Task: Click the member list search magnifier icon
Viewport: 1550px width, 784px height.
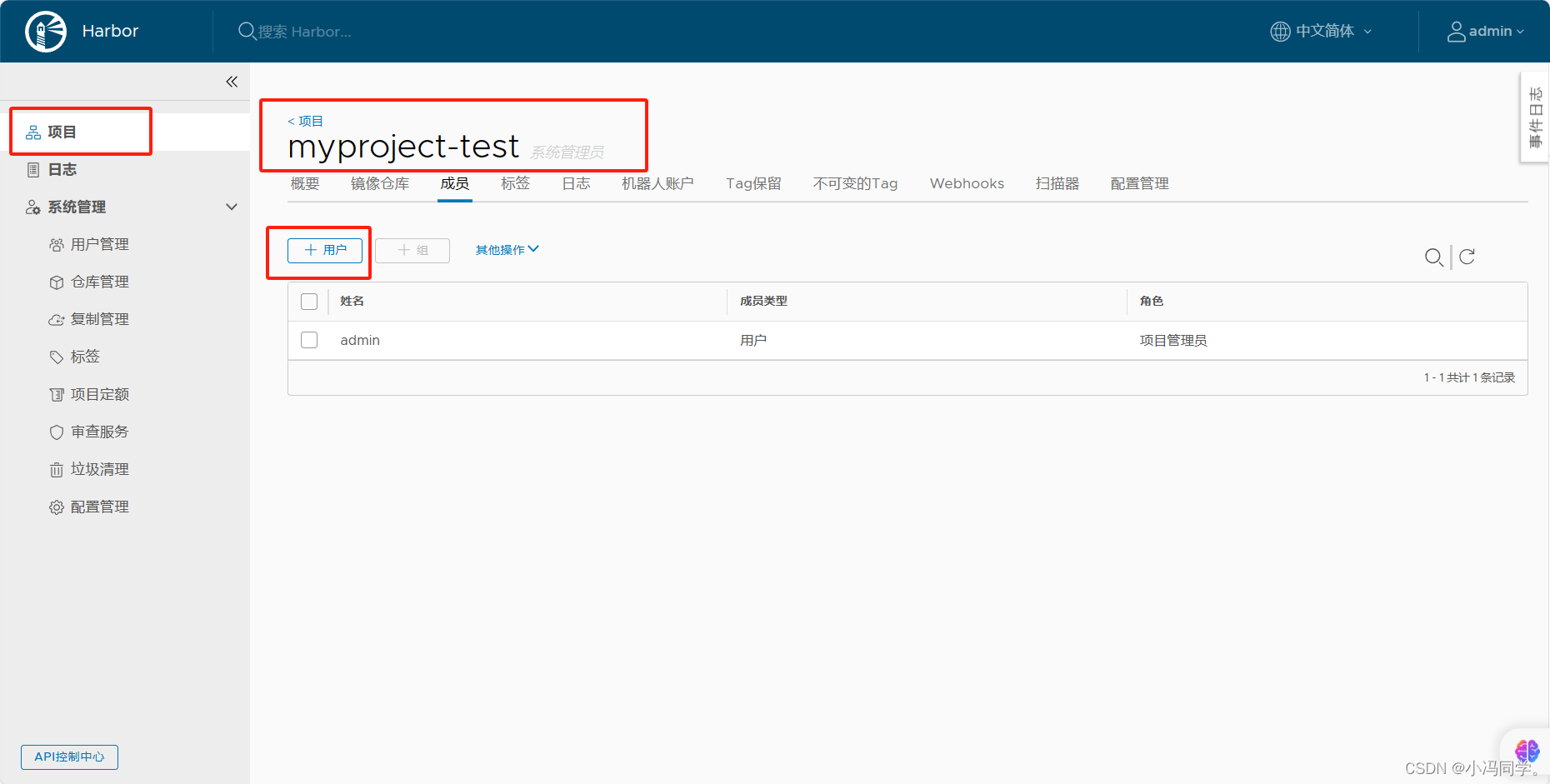Action: point(1433,257)
